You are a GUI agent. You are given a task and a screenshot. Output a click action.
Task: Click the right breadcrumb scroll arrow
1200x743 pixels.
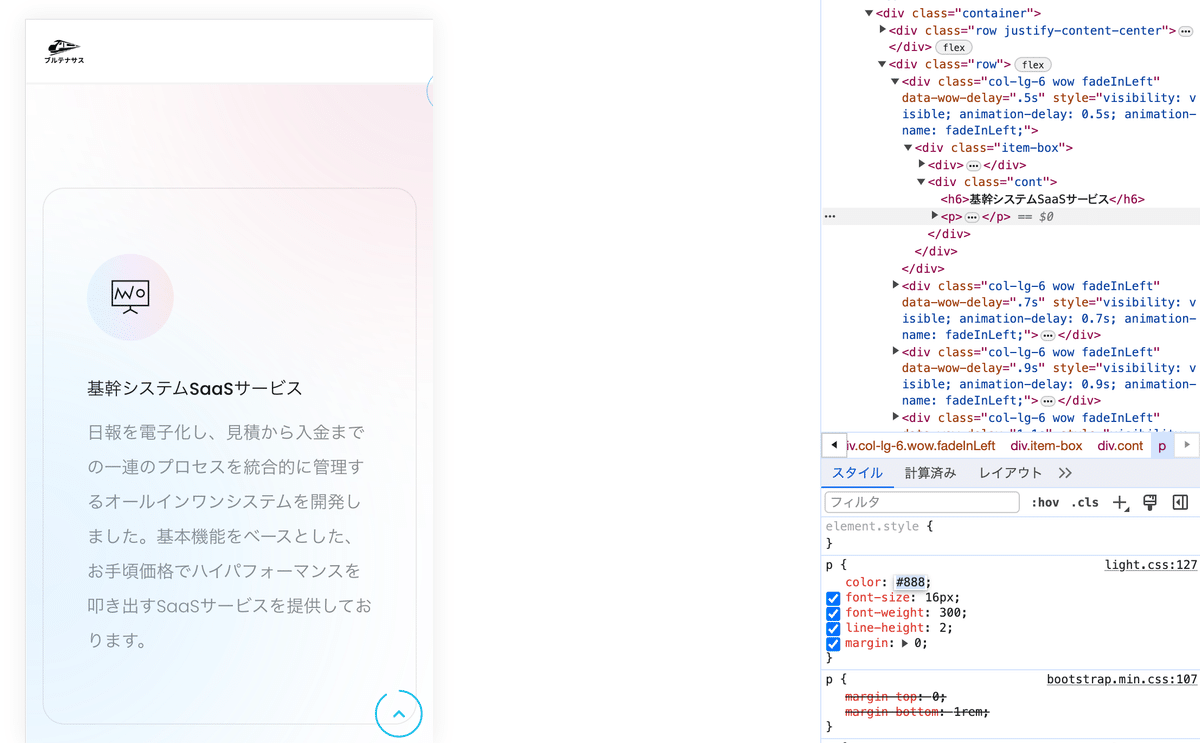click(x=1187, y=445)
